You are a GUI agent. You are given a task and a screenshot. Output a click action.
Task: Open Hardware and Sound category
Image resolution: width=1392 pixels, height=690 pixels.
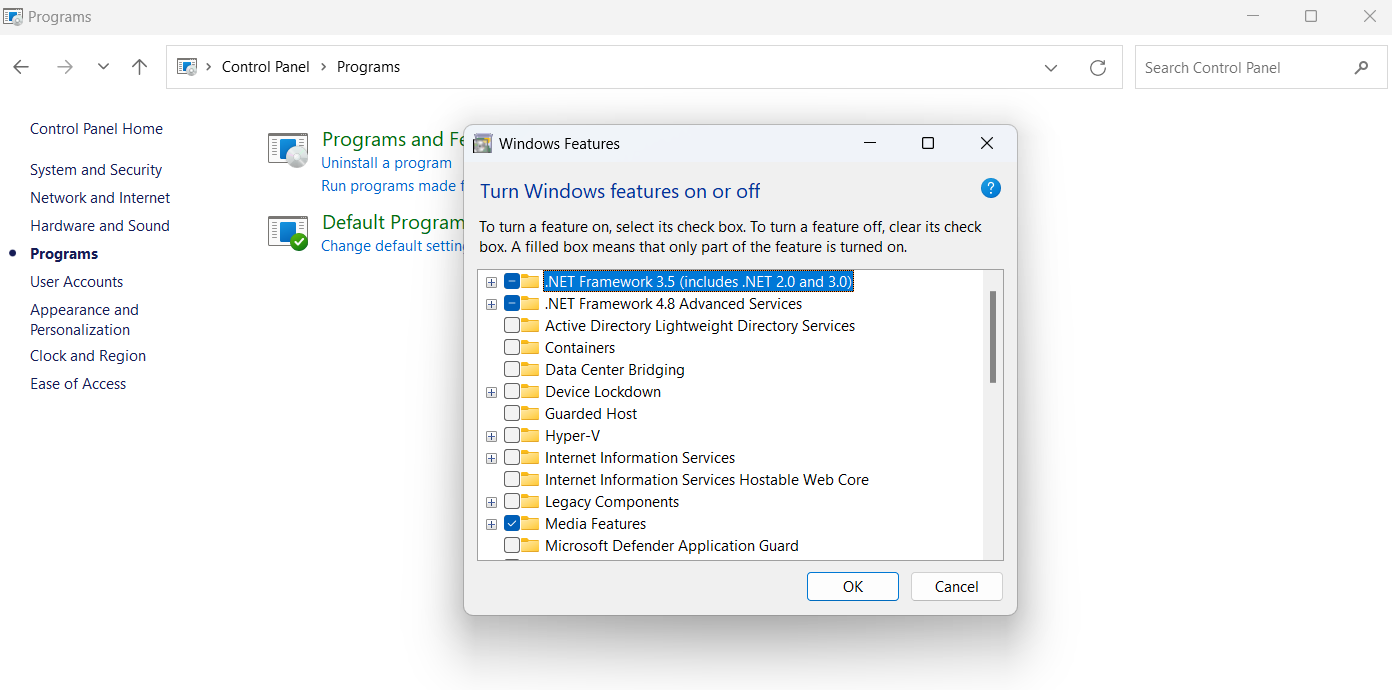(100, 226)
